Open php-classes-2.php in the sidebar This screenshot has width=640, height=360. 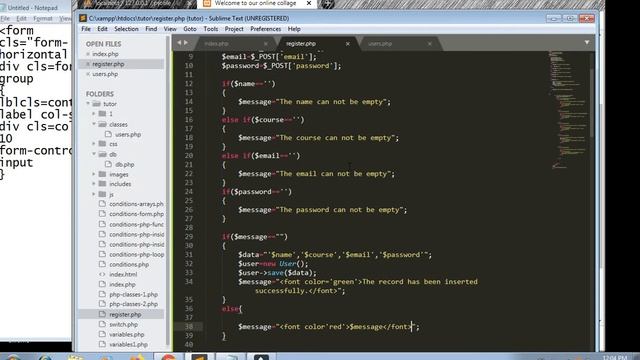(x=133, y=304)
